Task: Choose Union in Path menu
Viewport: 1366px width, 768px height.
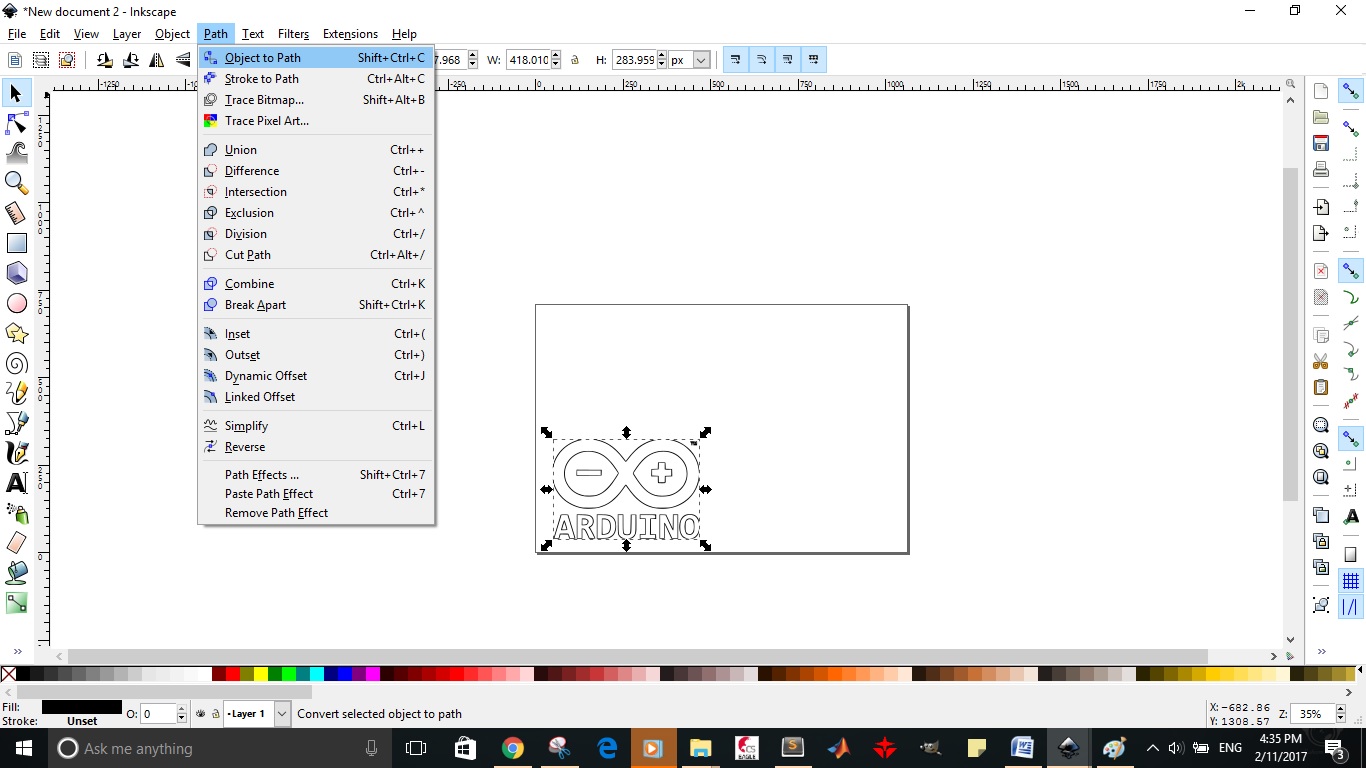Action: point(316,150)
